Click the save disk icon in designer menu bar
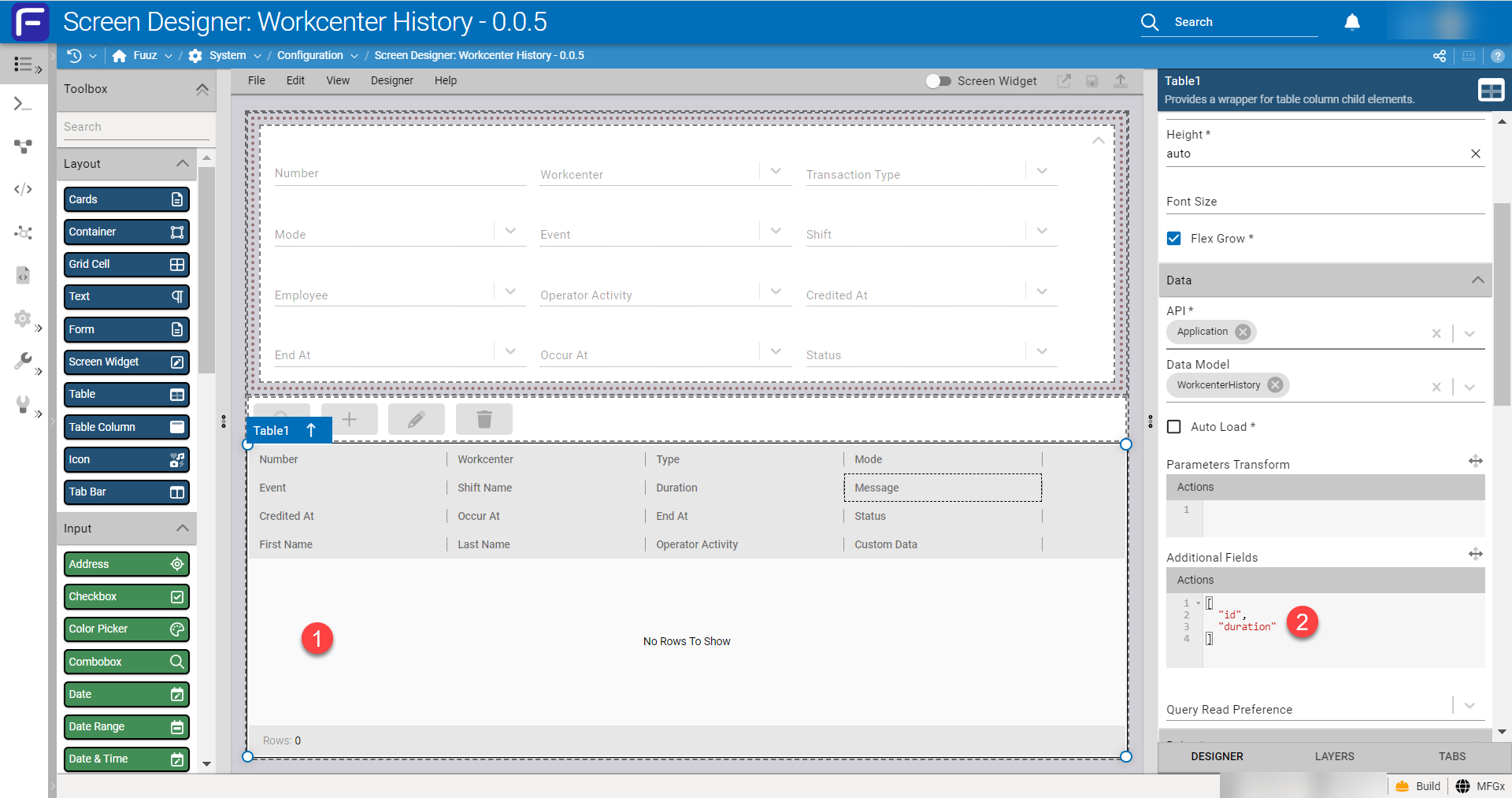1512x798 pixels. click(1092, 80)
